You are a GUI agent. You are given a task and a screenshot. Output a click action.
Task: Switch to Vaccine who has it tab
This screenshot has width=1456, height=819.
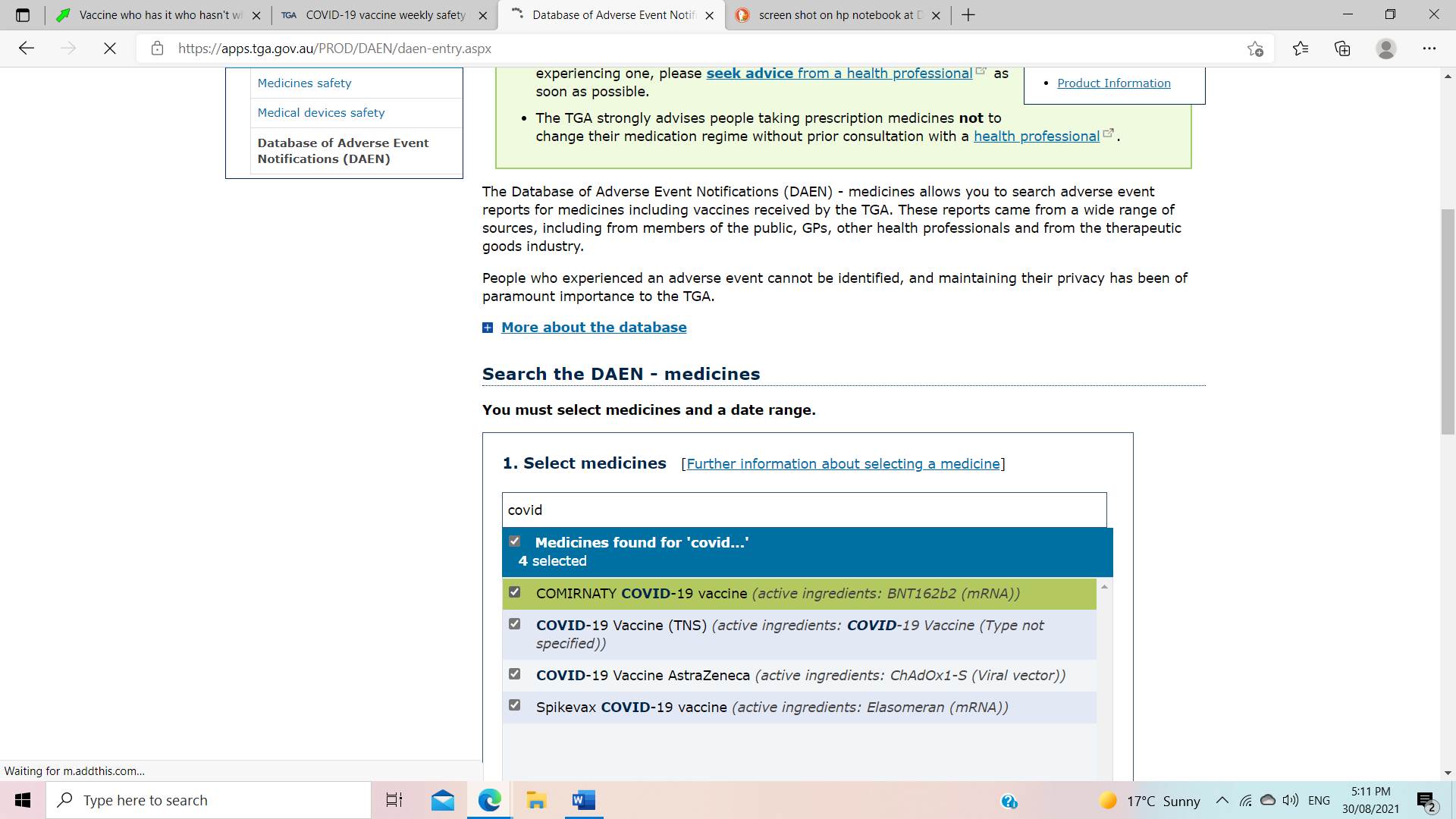[159, 15]
